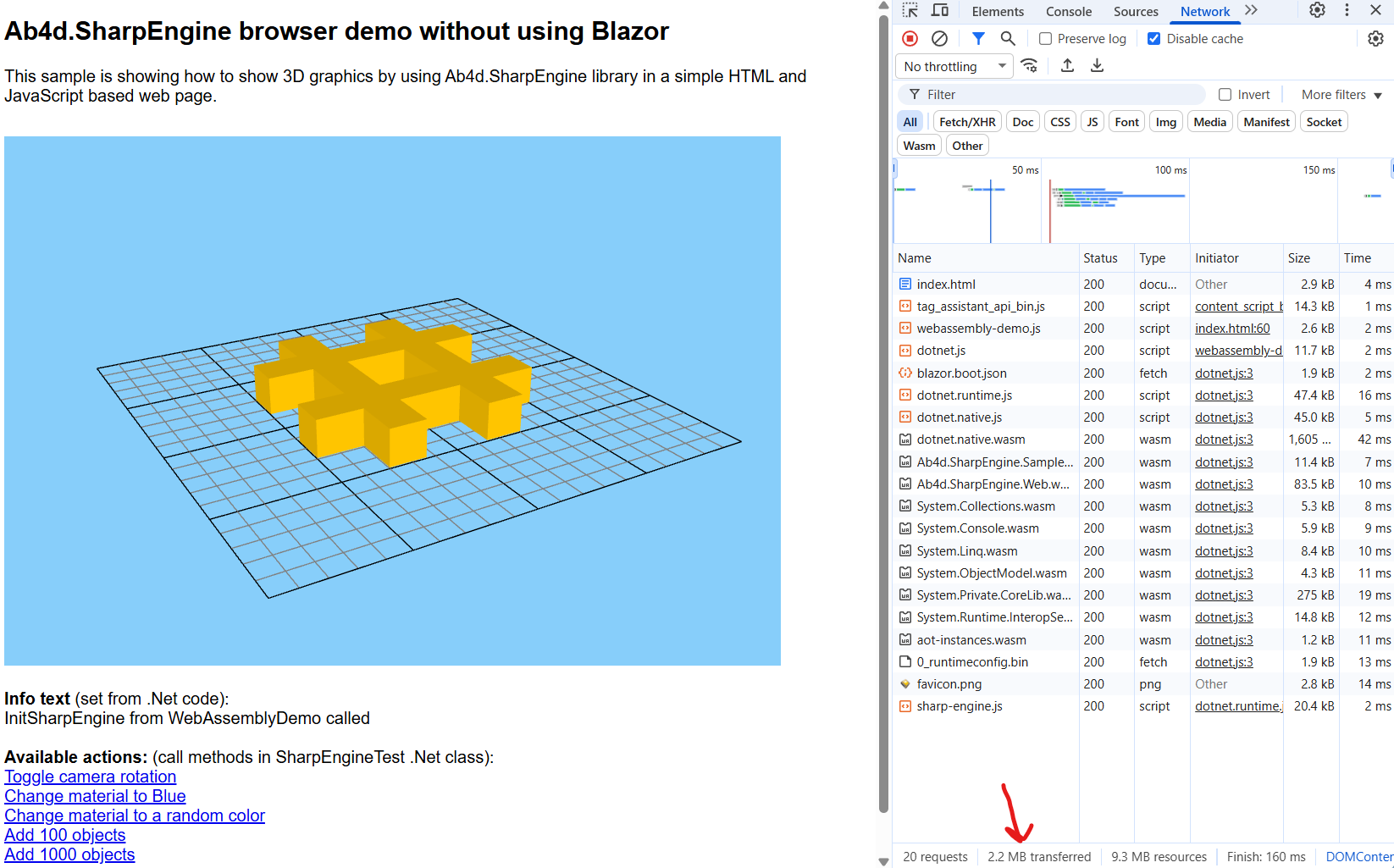Clear the network log
Viewport: 1394px width, 868px height.
click(x=939, y=39)
